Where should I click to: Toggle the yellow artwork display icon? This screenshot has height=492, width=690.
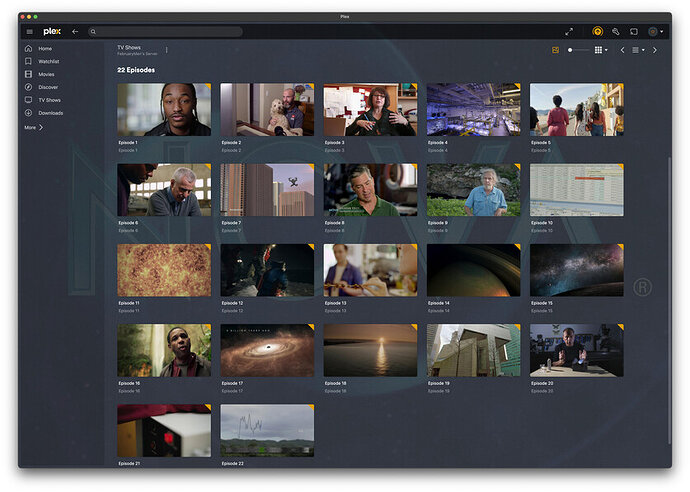[555, 50]
